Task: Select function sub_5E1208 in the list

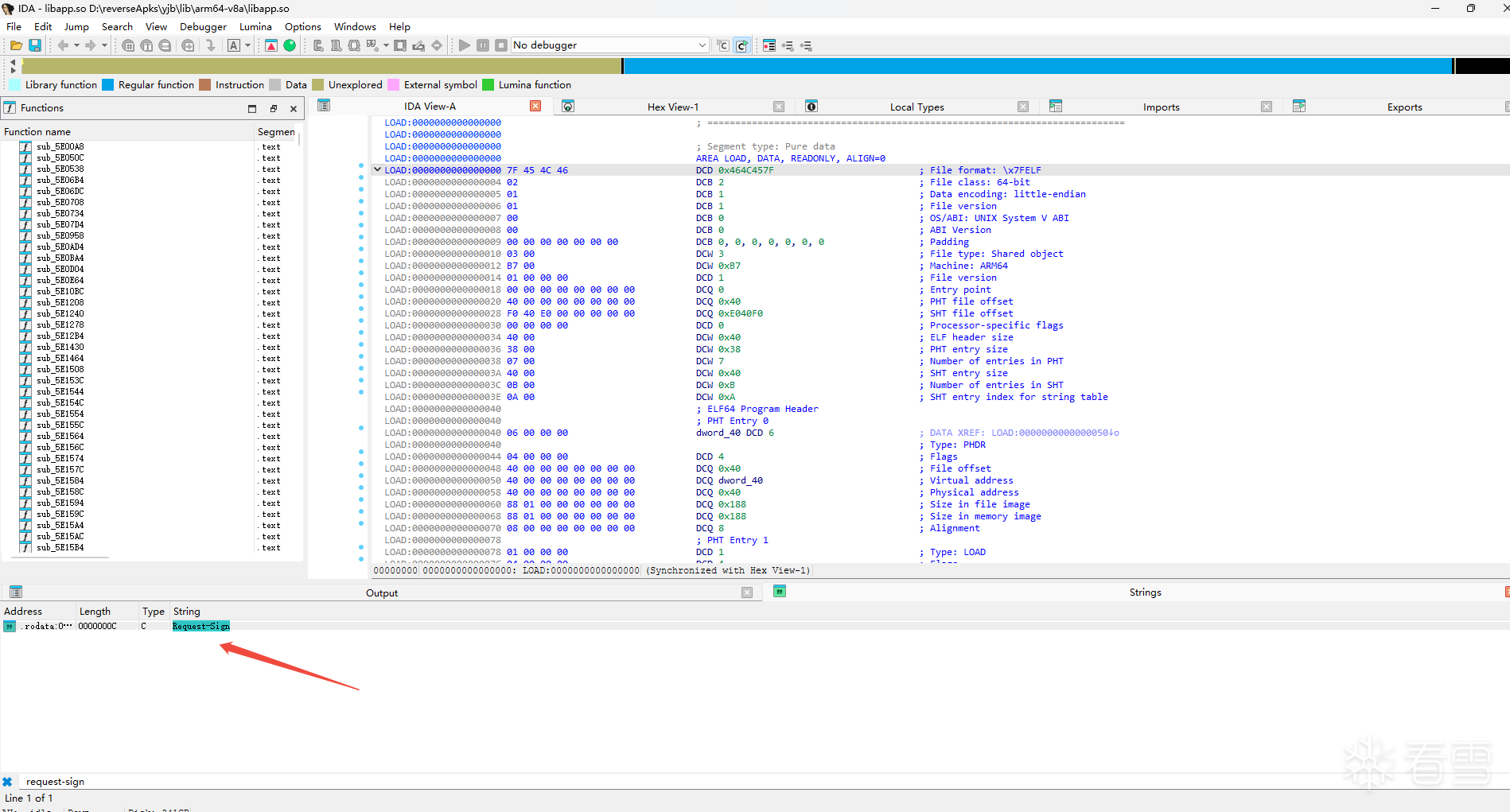Action: (x=60, y=302)
